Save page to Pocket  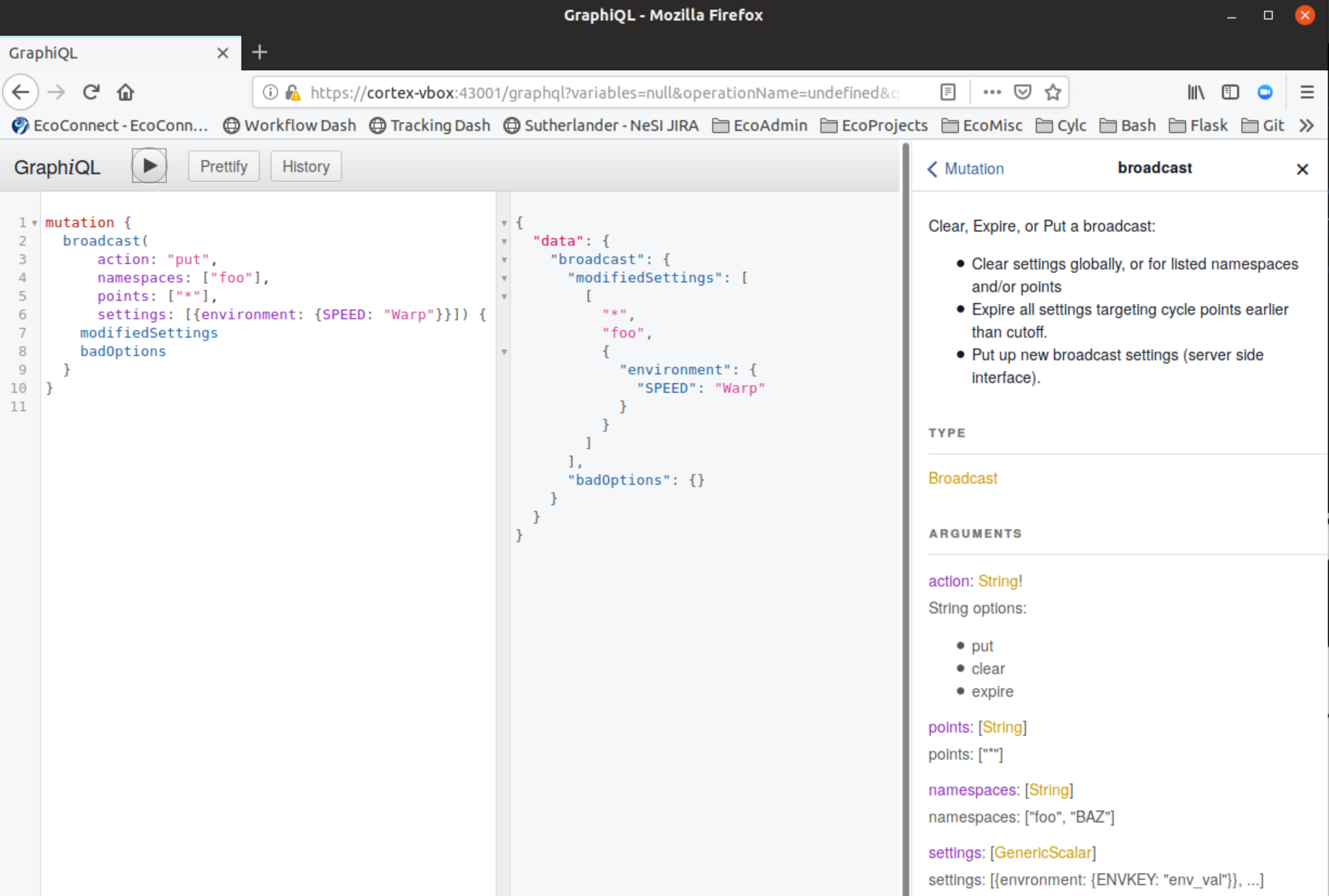(1022, 92)
